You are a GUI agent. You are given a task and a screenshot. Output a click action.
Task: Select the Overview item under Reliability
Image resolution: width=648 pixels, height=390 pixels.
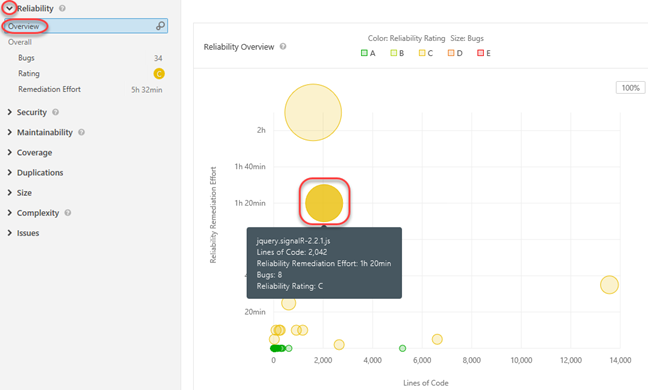click(86, 26)
